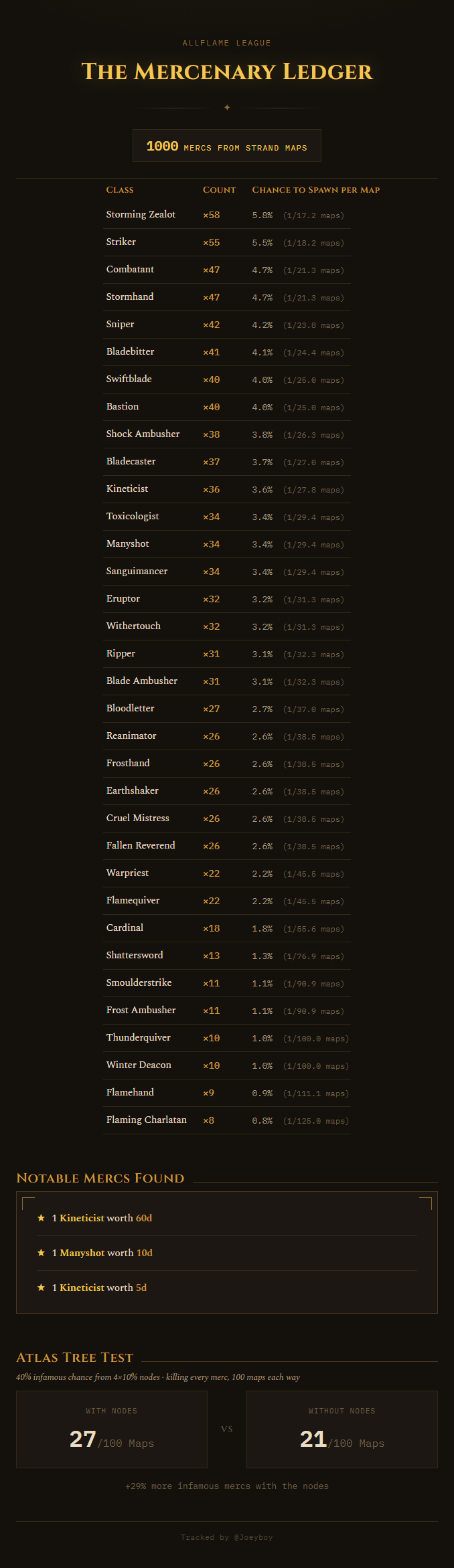Image resolution: width=454 pixels, height=1568 pixels.
Task: Click the star icon beside Kineticist worth 60d
Action: coord(42,1218)
